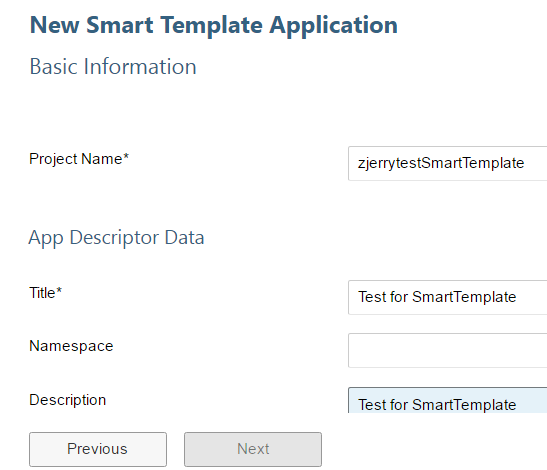Click the required asterisk beside Title
The height and width of the screenshot is (470, 547).
[59, 290]
